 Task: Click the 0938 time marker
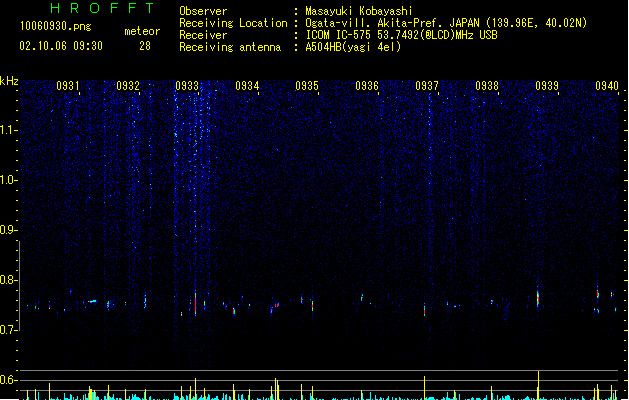[x=487, y=86]
